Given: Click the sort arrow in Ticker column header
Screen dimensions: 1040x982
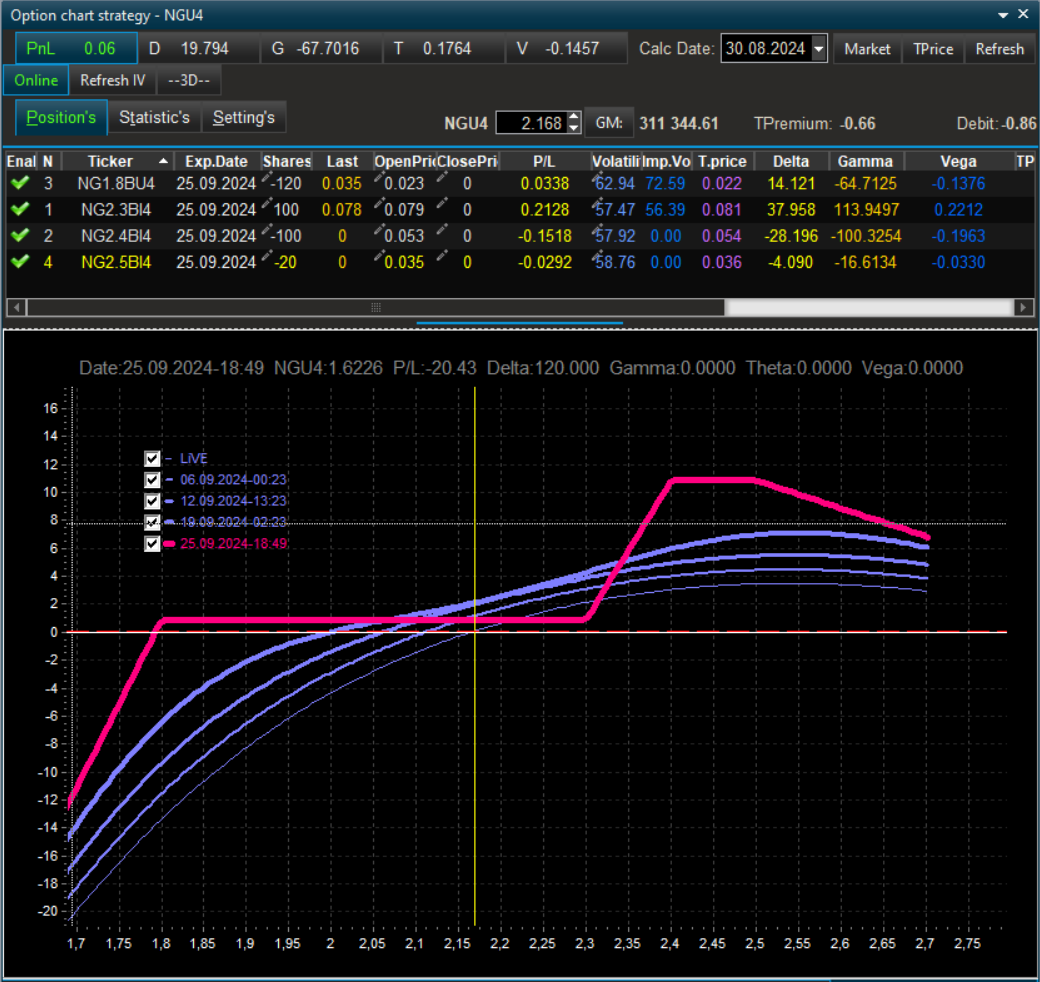Looking at the screenshot, I should point(163,161).
